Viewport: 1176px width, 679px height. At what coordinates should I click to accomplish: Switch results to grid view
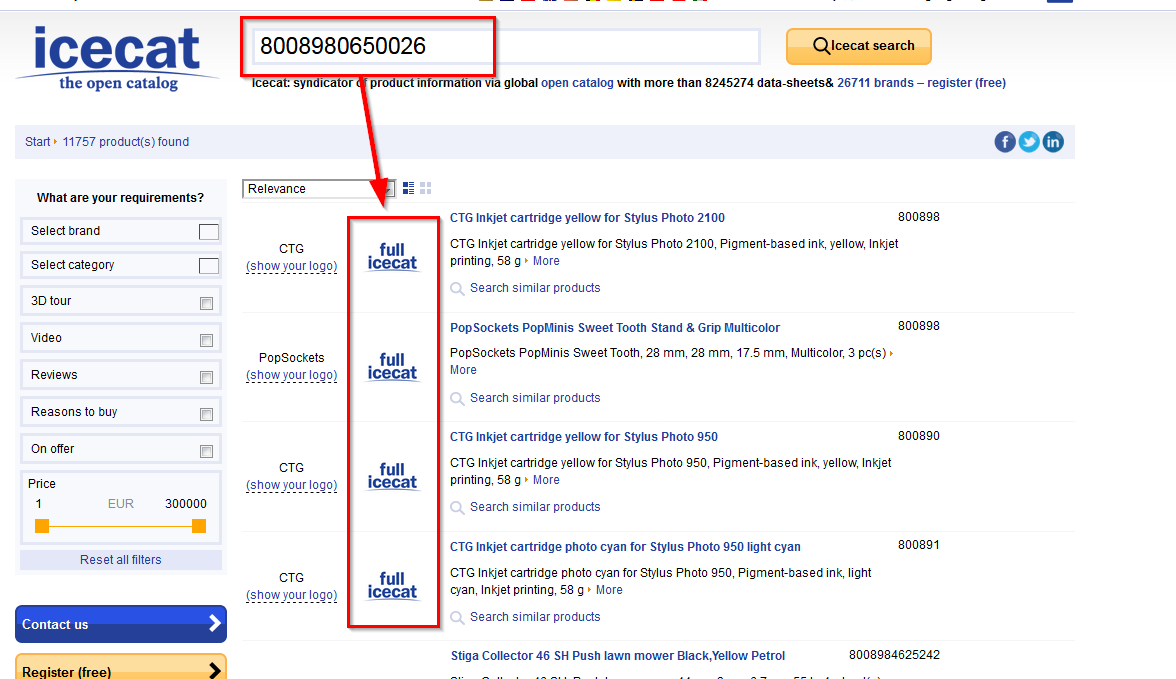(425, 188)
